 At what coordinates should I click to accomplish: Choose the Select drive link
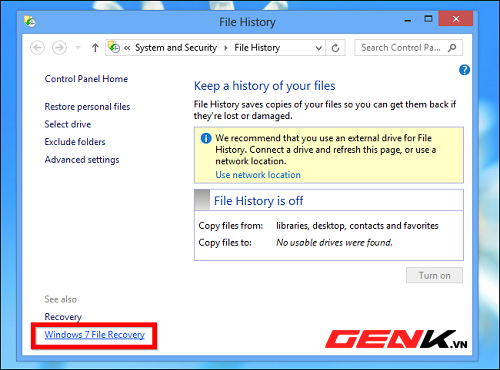[x=68, y=124]
